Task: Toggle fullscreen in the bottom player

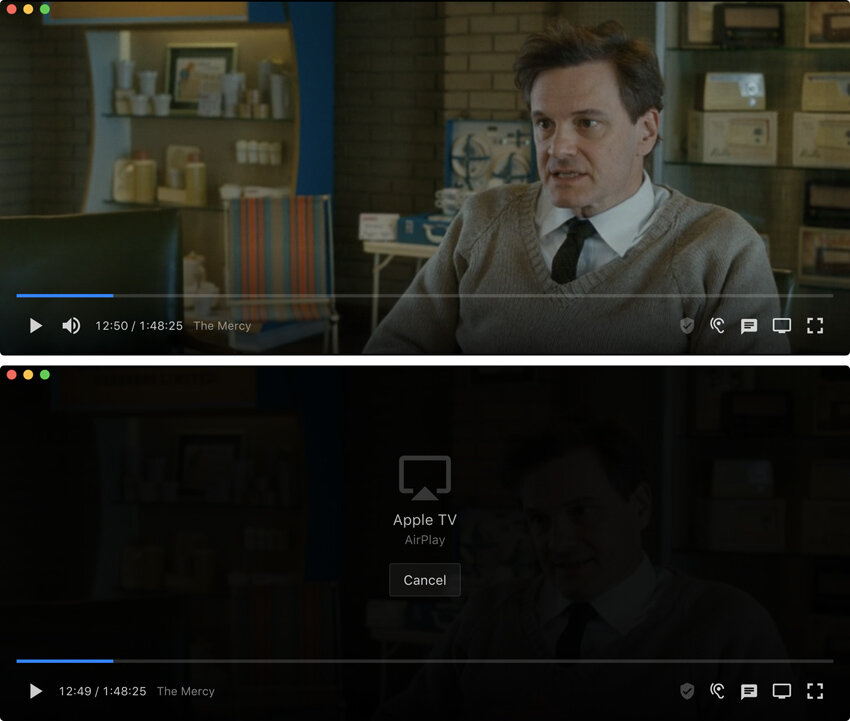Action: tap(815, 691)
